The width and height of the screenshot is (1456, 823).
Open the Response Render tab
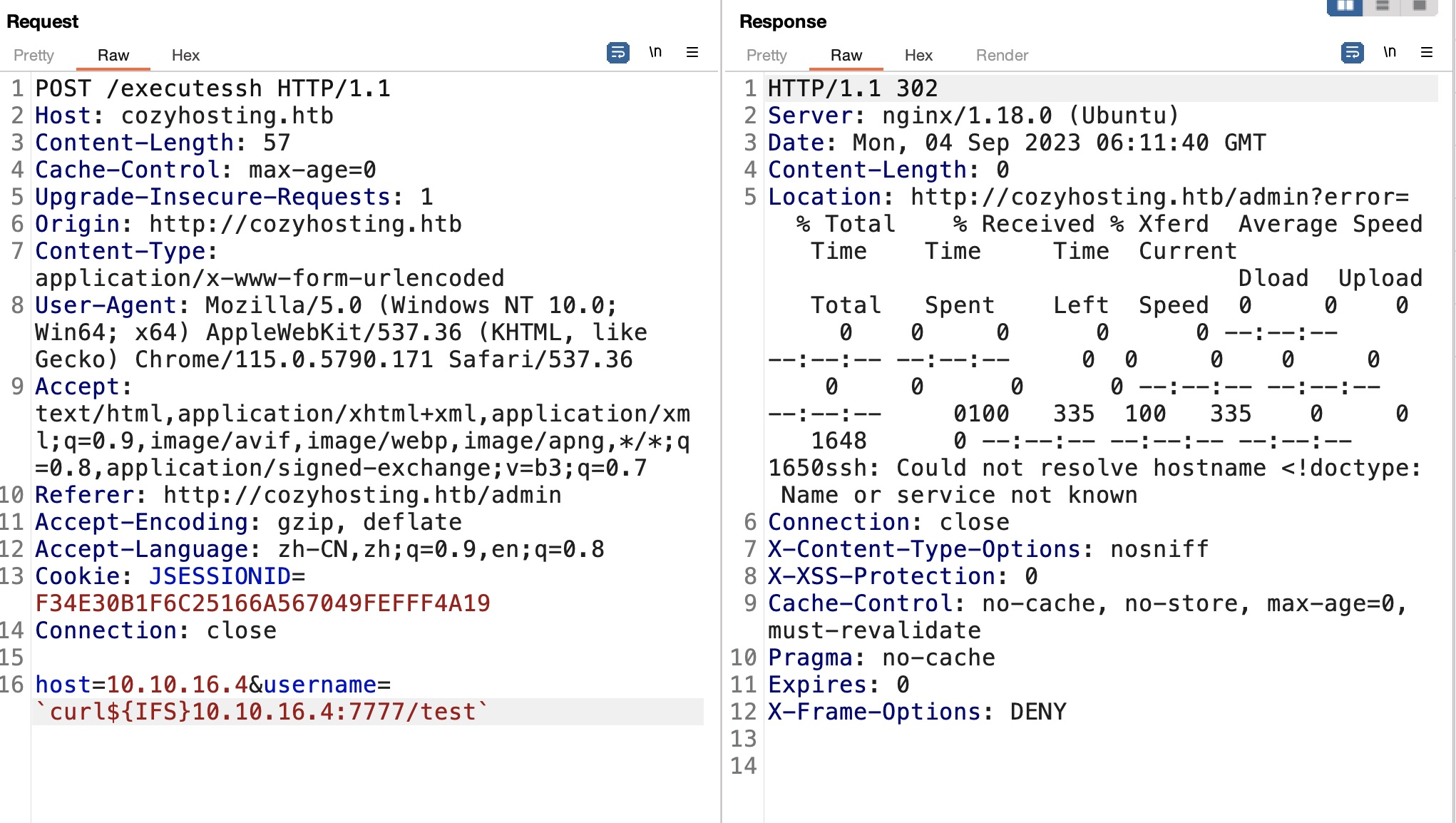1002,56
